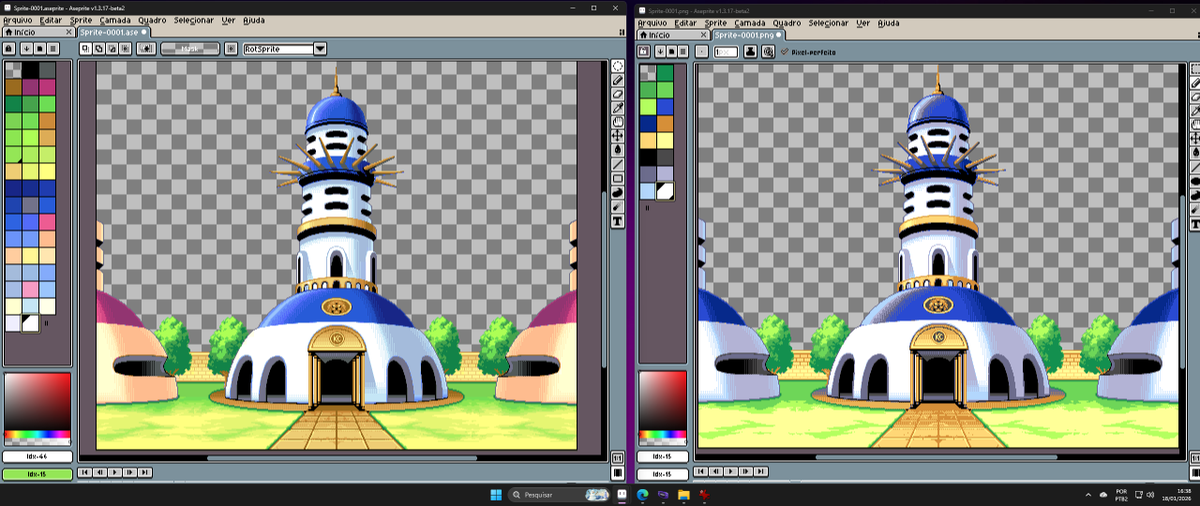Open palette presets in Sprite-0001.png window
The image size is (1200, 506).
tap(671, 51)
